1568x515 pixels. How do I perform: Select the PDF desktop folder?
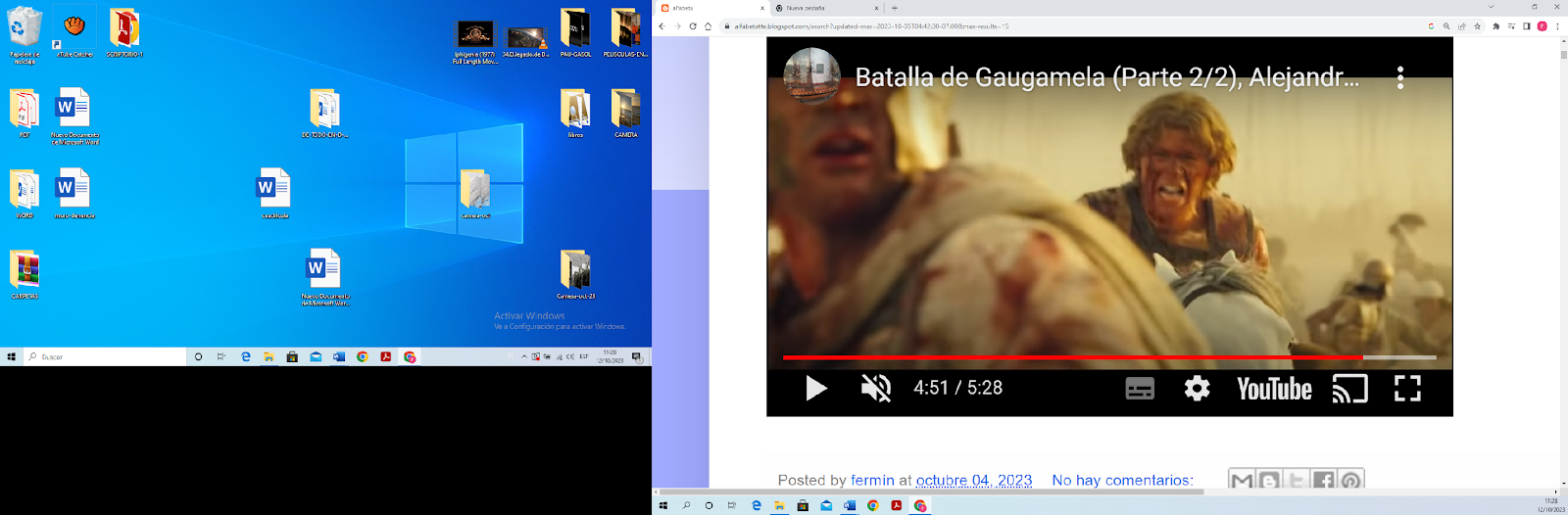[x=24, y=113]
